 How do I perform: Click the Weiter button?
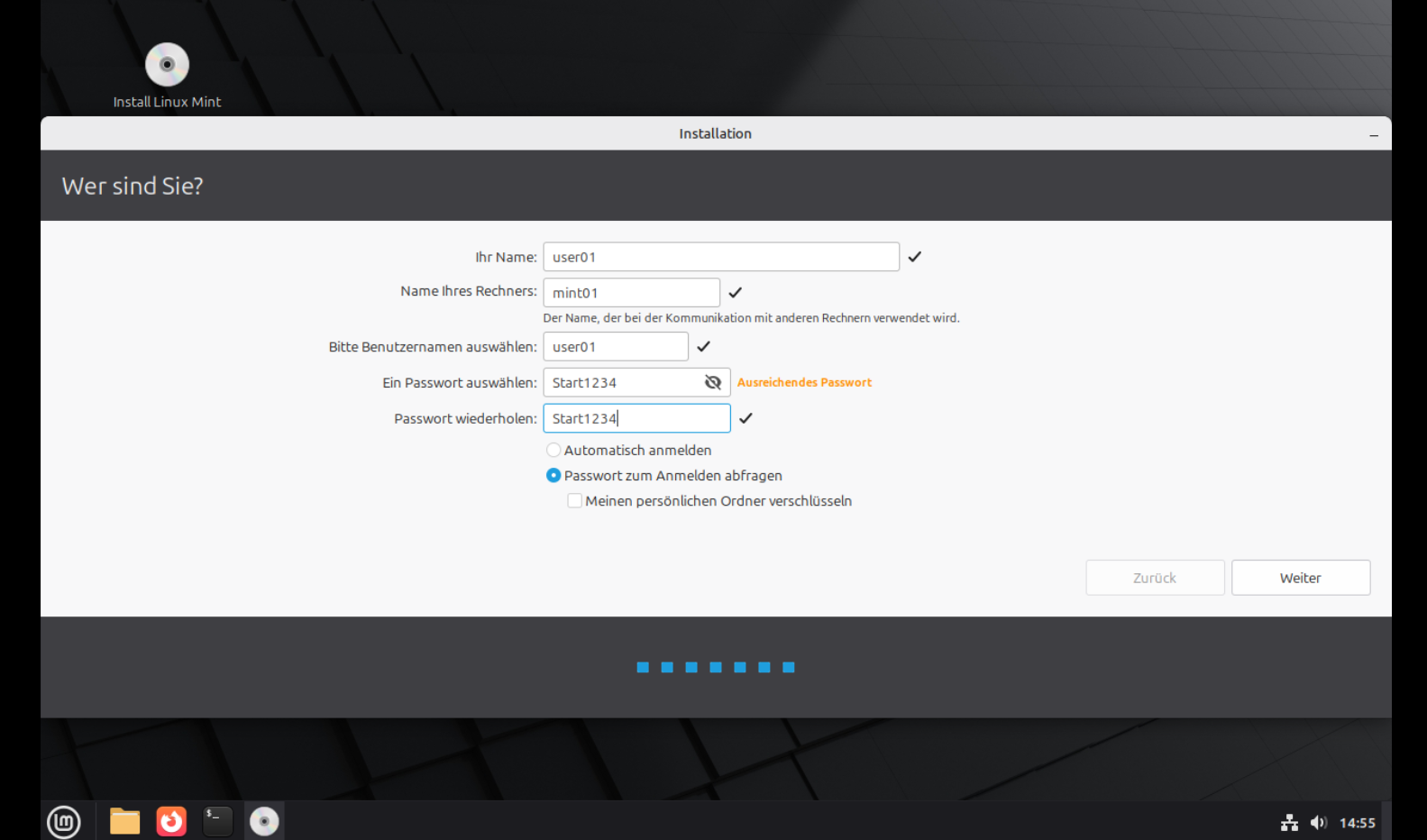coord(1300,578)
